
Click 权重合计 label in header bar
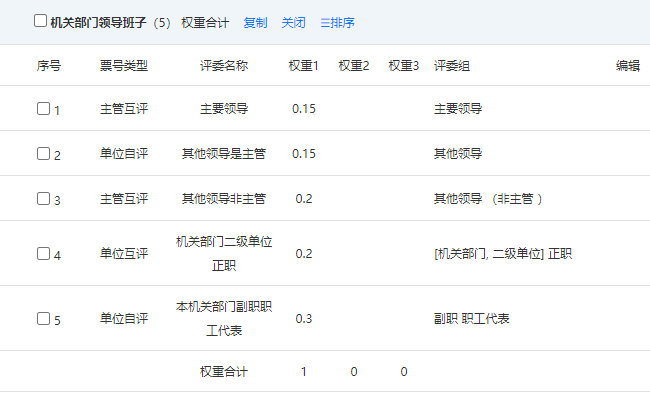tap(205, 22)
